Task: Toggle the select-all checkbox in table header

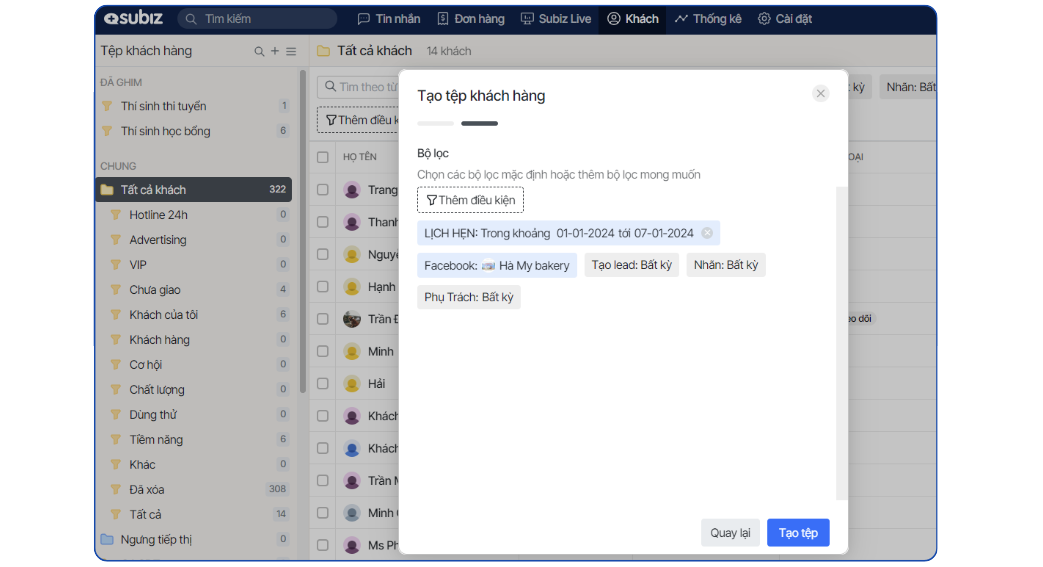Action: [323, 157]
